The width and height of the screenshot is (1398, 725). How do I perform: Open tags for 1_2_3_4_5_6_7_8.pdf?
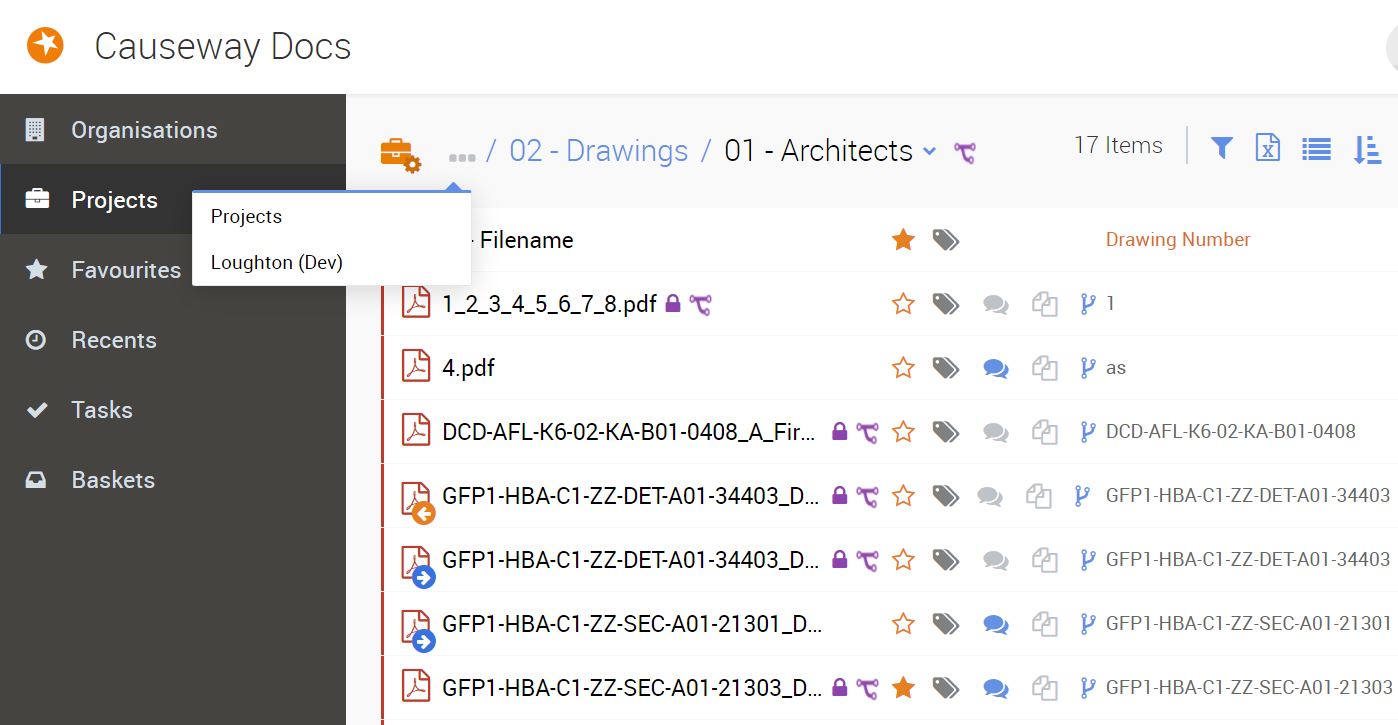click(945, 303)
